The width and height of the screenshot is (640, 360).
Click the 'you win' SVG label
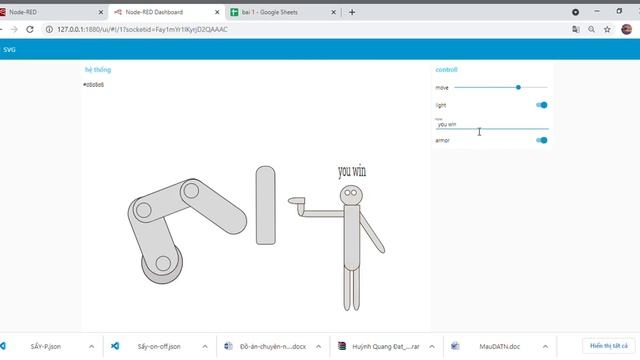(352, 171)
